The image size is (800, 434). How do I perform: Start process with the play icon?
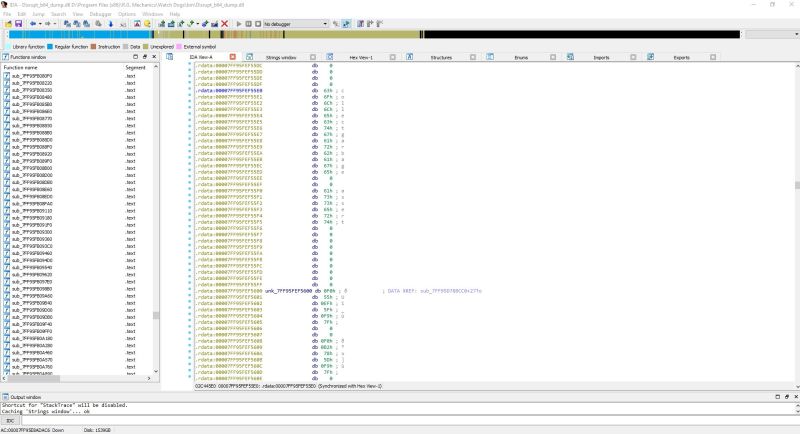pyautogui.click(x=239, y=24)
